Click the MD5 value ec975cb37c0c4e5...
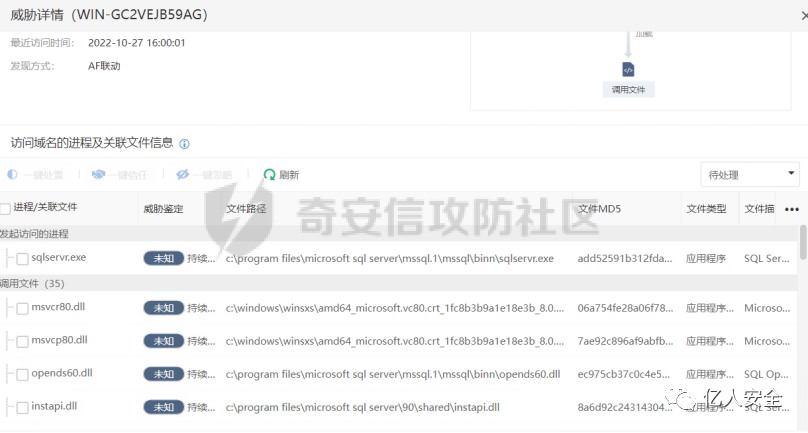 (624, 374)
